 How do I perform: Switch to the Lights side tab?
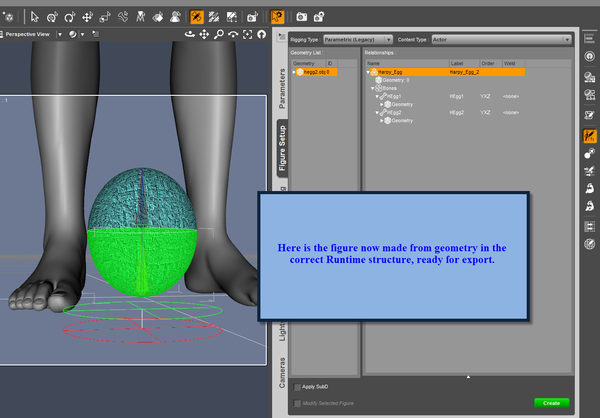click(x=282, y=331)
